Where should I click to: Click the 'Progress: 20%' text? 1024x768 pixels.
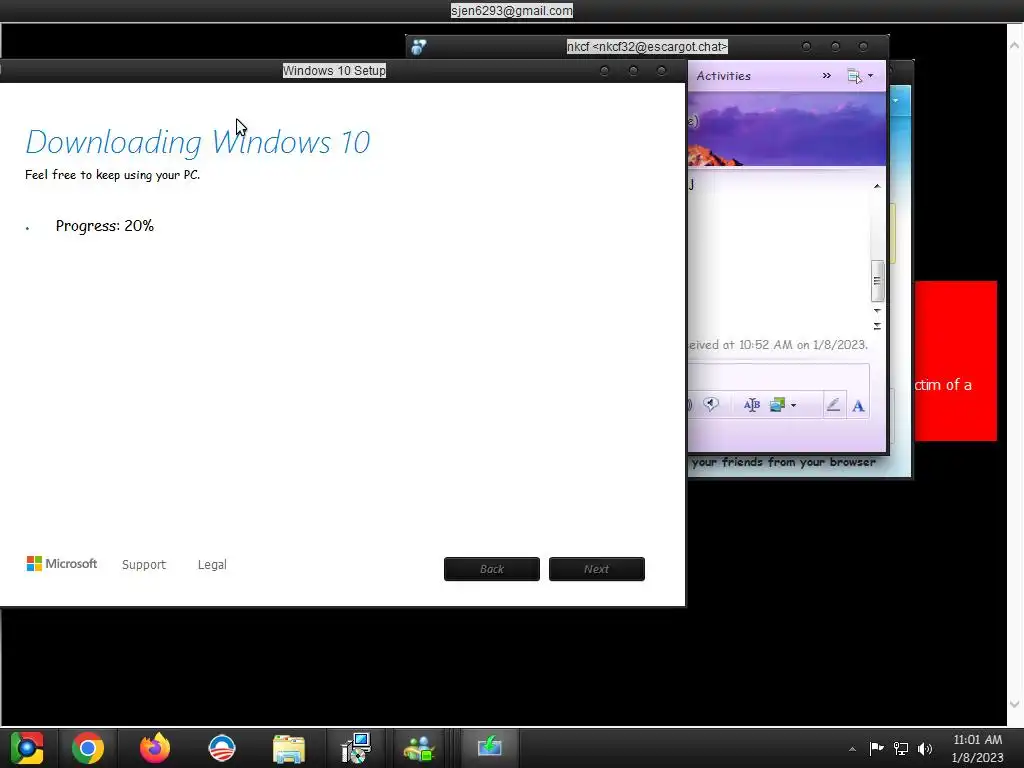click(x=104, y=226)
